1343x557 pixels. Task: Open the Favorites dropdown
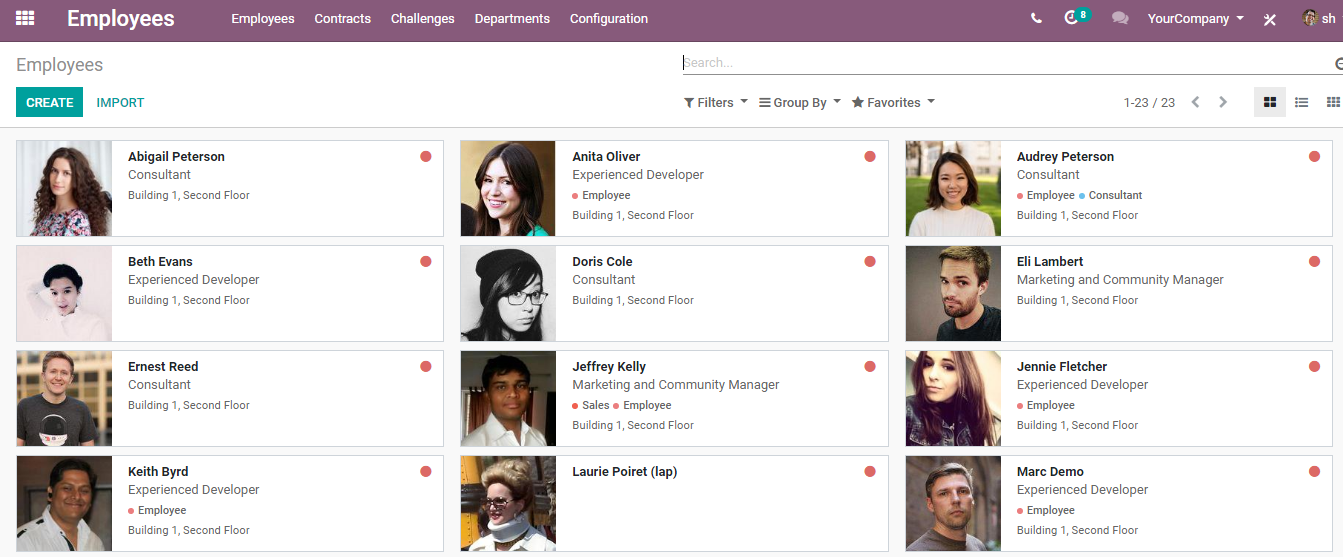tap(893, 102)
